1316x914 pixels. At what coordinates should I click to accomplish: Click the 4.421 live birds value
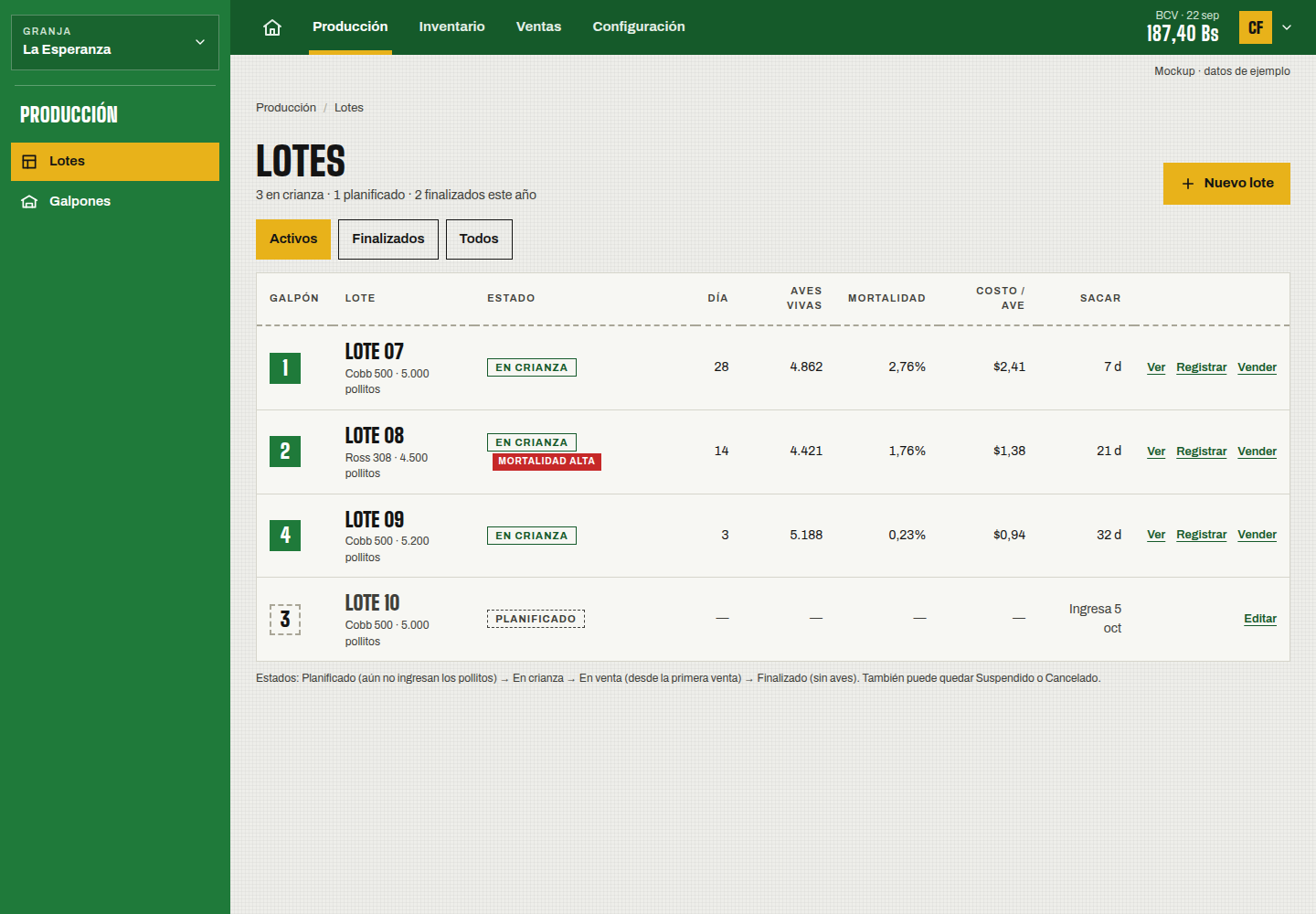[x=806, y=452]
